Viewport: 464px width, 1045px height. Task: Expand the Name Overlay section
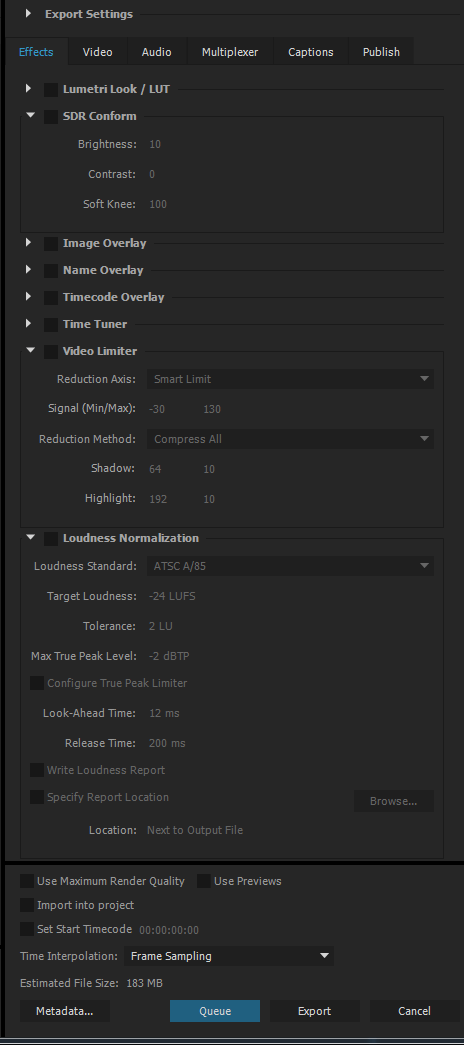pos(29,269)
